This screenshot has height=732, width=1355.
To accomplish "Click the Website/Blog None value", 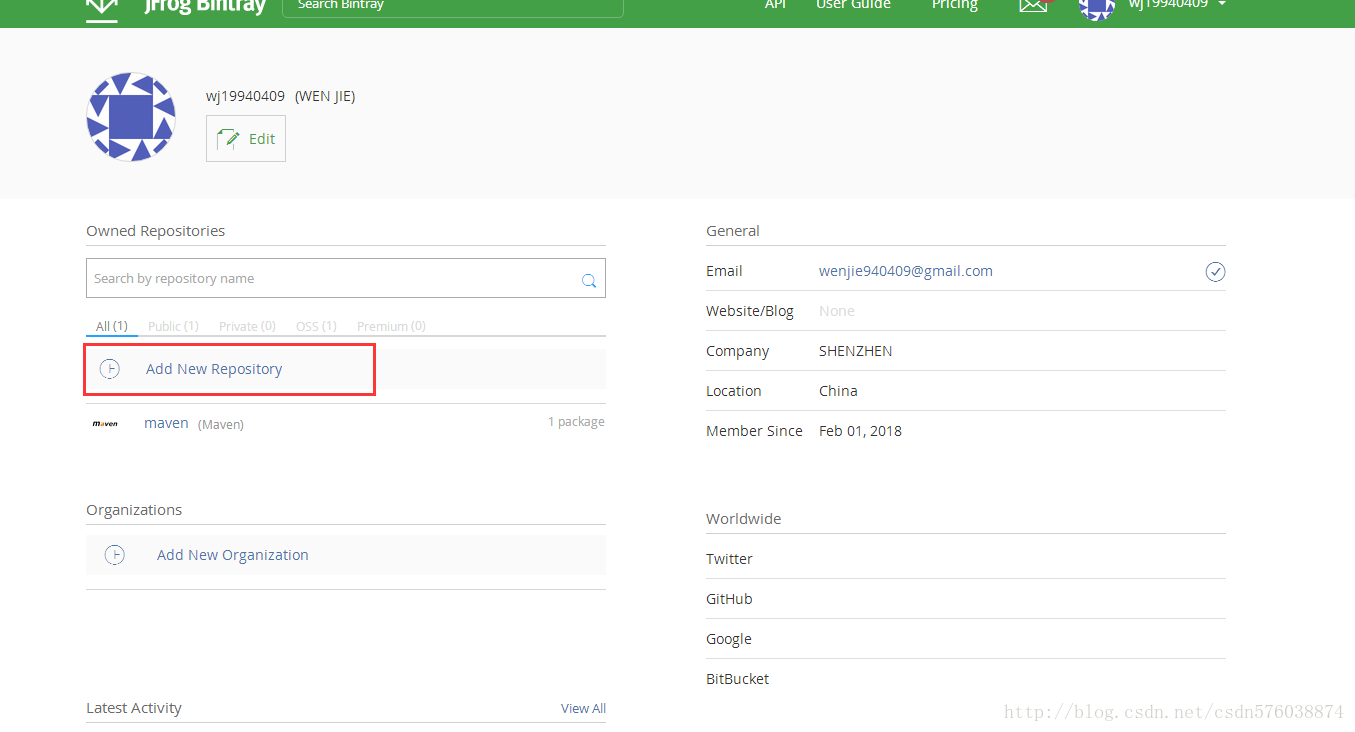I will pyautogui.click(x=837, y=311).
